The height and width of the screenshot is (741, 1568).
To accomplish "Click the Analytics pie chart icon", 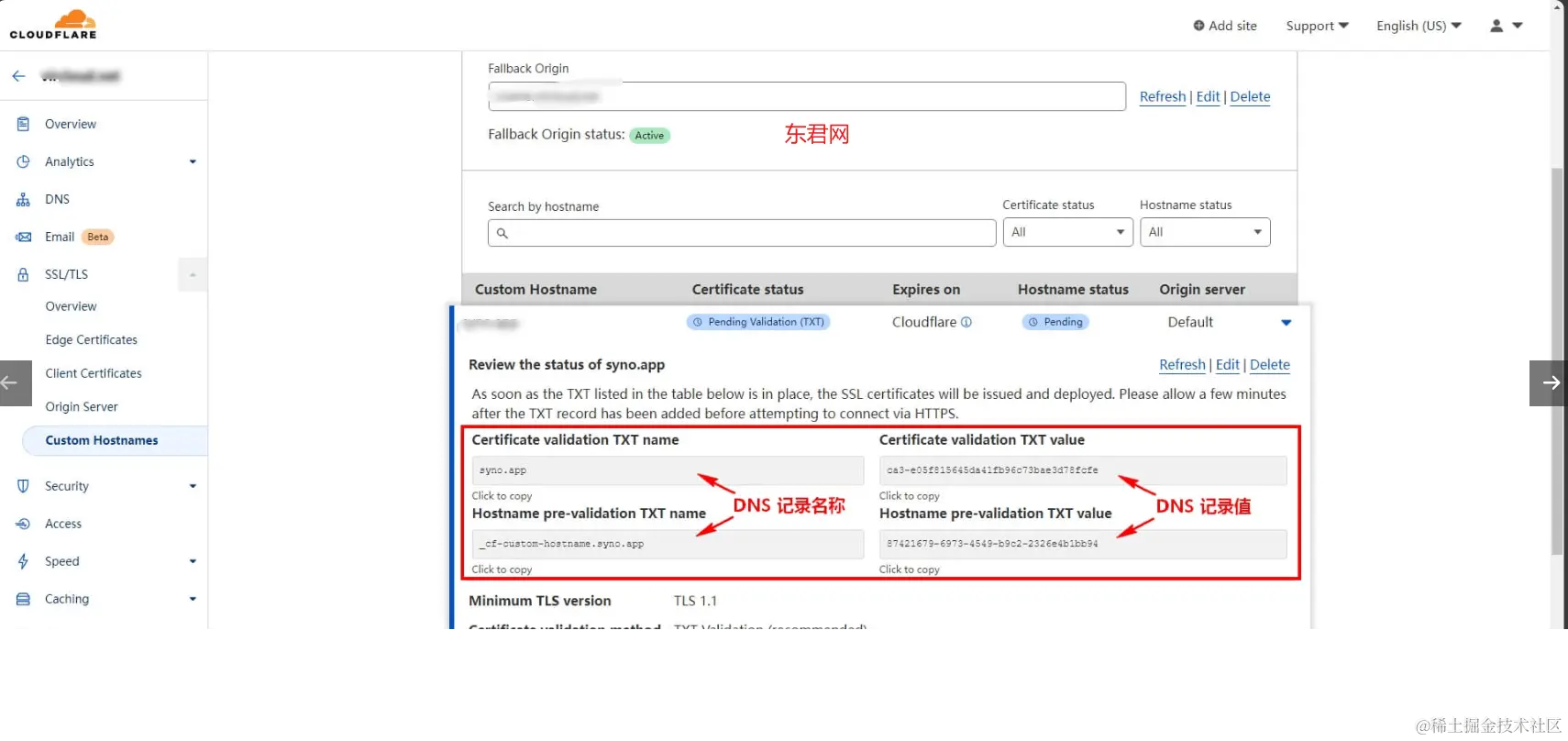I will point(23,161).
